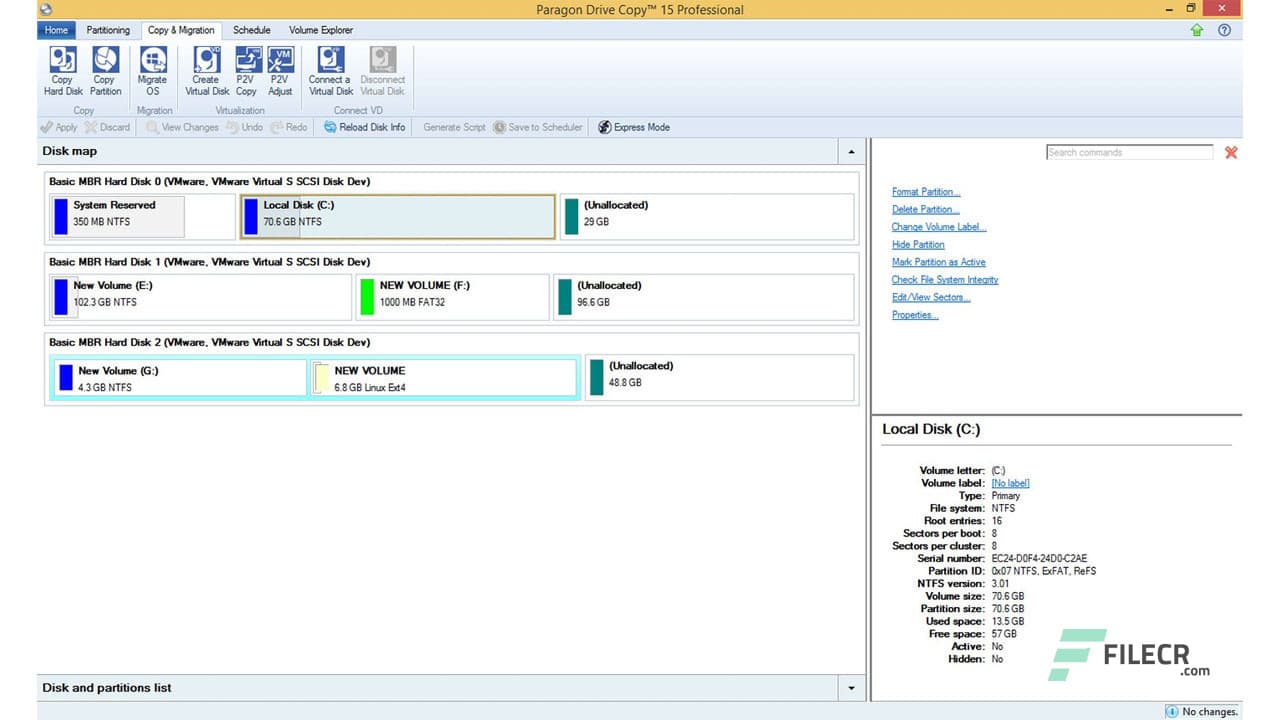This screenshot has height=720, width=1280.
Task: Open the Help question mark icon
Action: tap(1224, 29)
